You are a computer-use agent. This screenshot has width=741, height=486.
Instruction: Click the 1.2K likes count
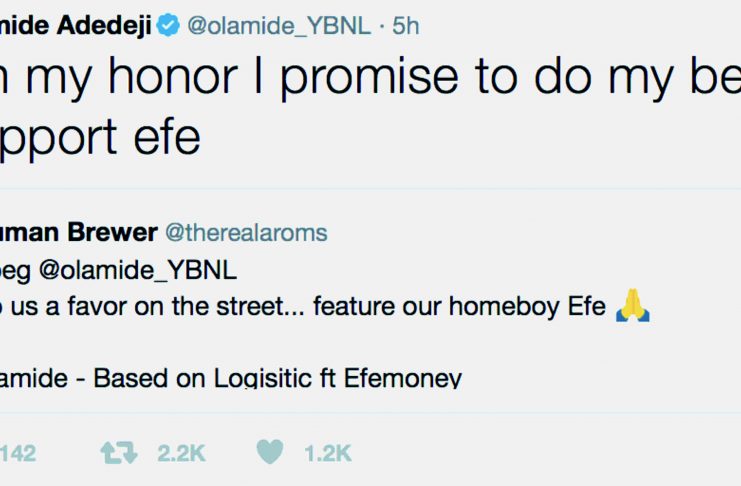tap(327, 453)
